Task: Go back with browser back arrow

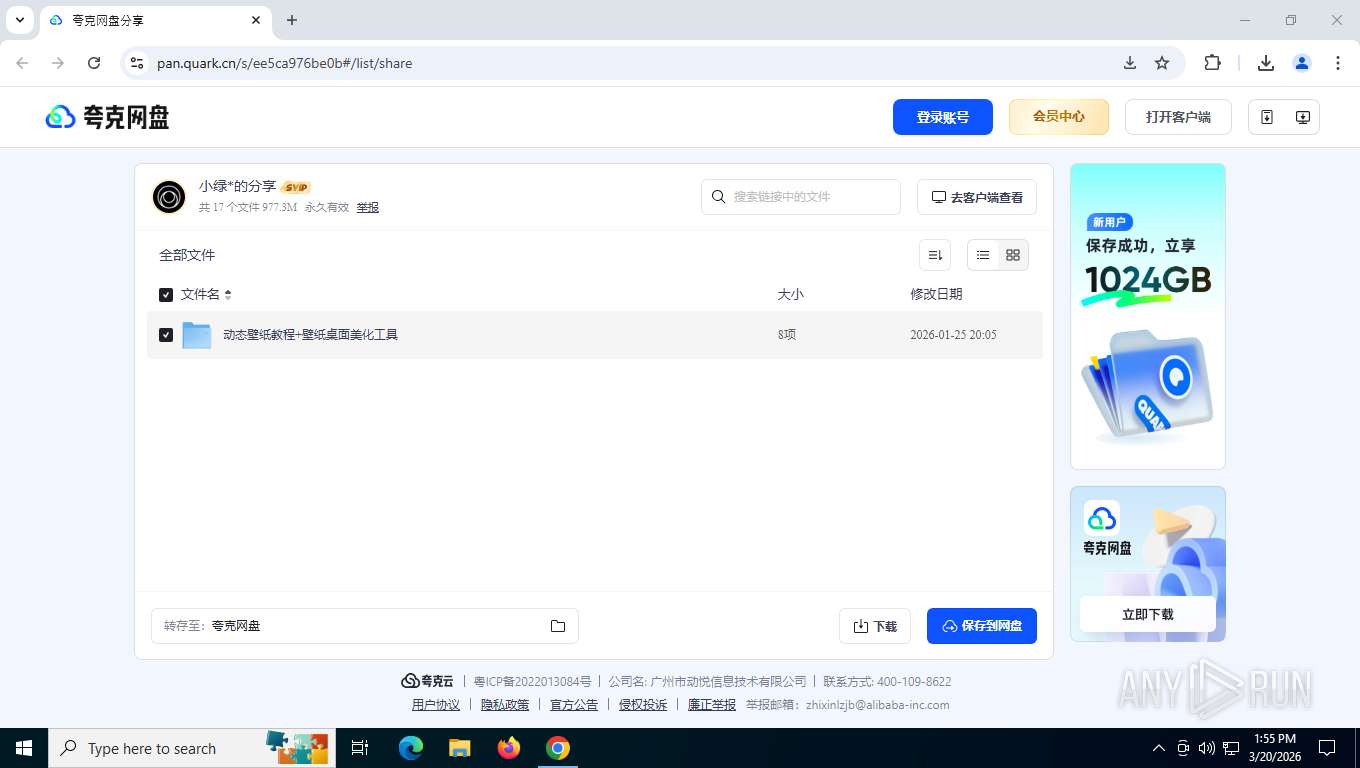Action: (x=22, y=63)
